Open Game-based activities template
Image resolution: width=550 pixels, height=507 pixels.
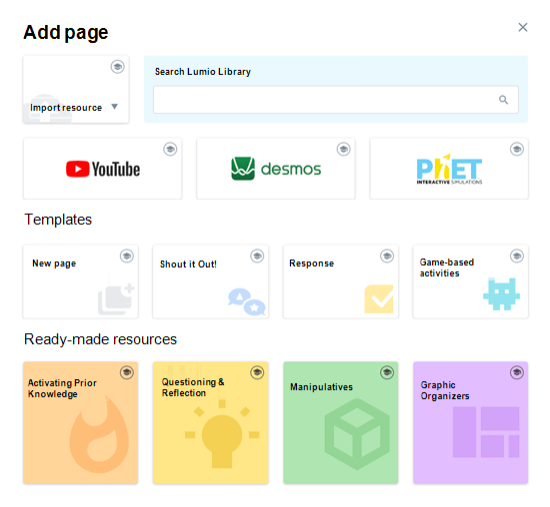470,282
